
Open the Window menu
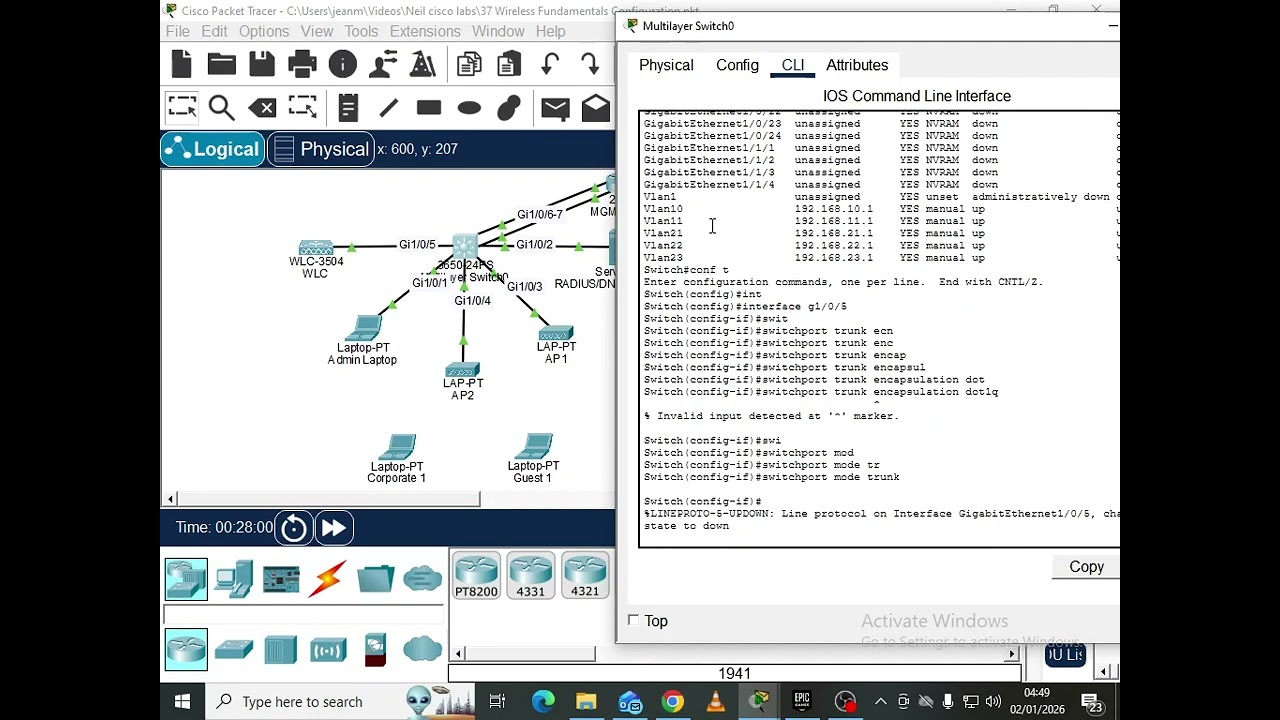[498, 31]
